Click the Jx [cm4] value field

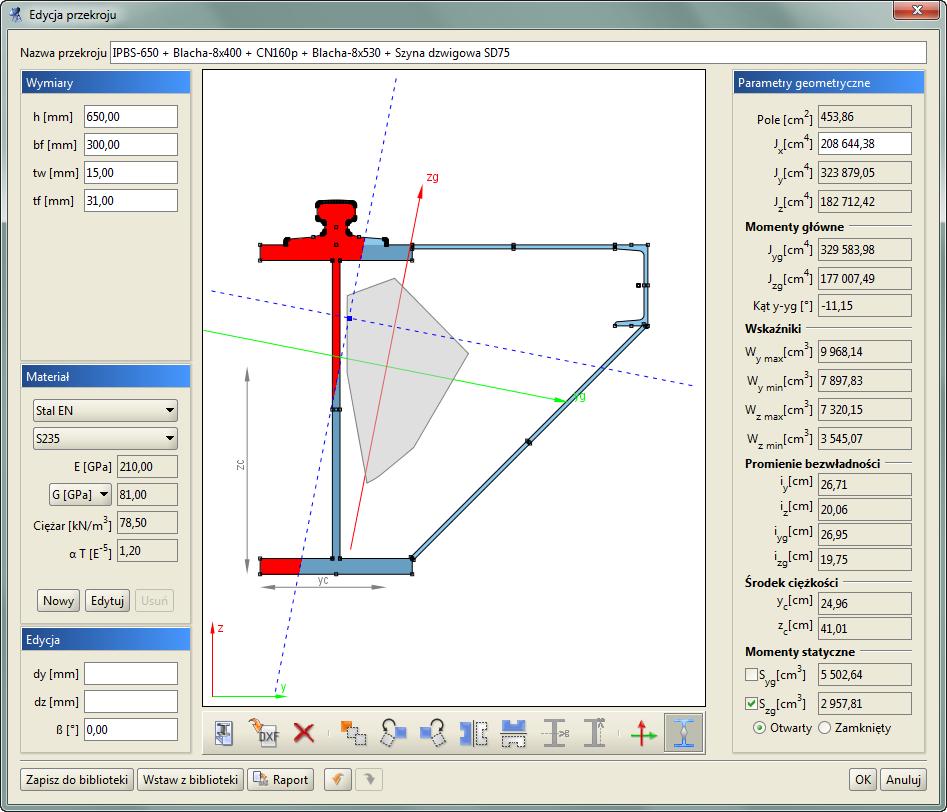[865, 143]
